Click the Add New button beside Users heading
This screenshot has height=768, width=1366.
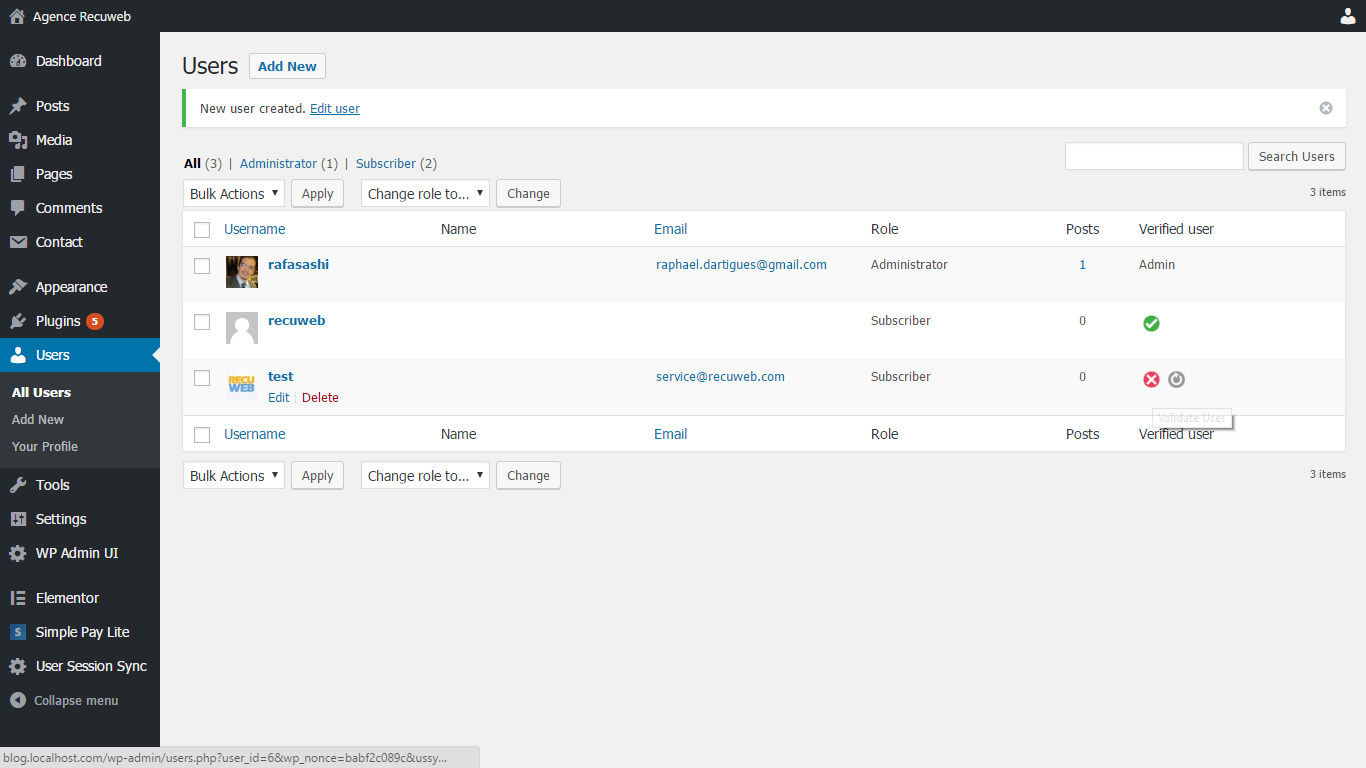pos(287,66)
